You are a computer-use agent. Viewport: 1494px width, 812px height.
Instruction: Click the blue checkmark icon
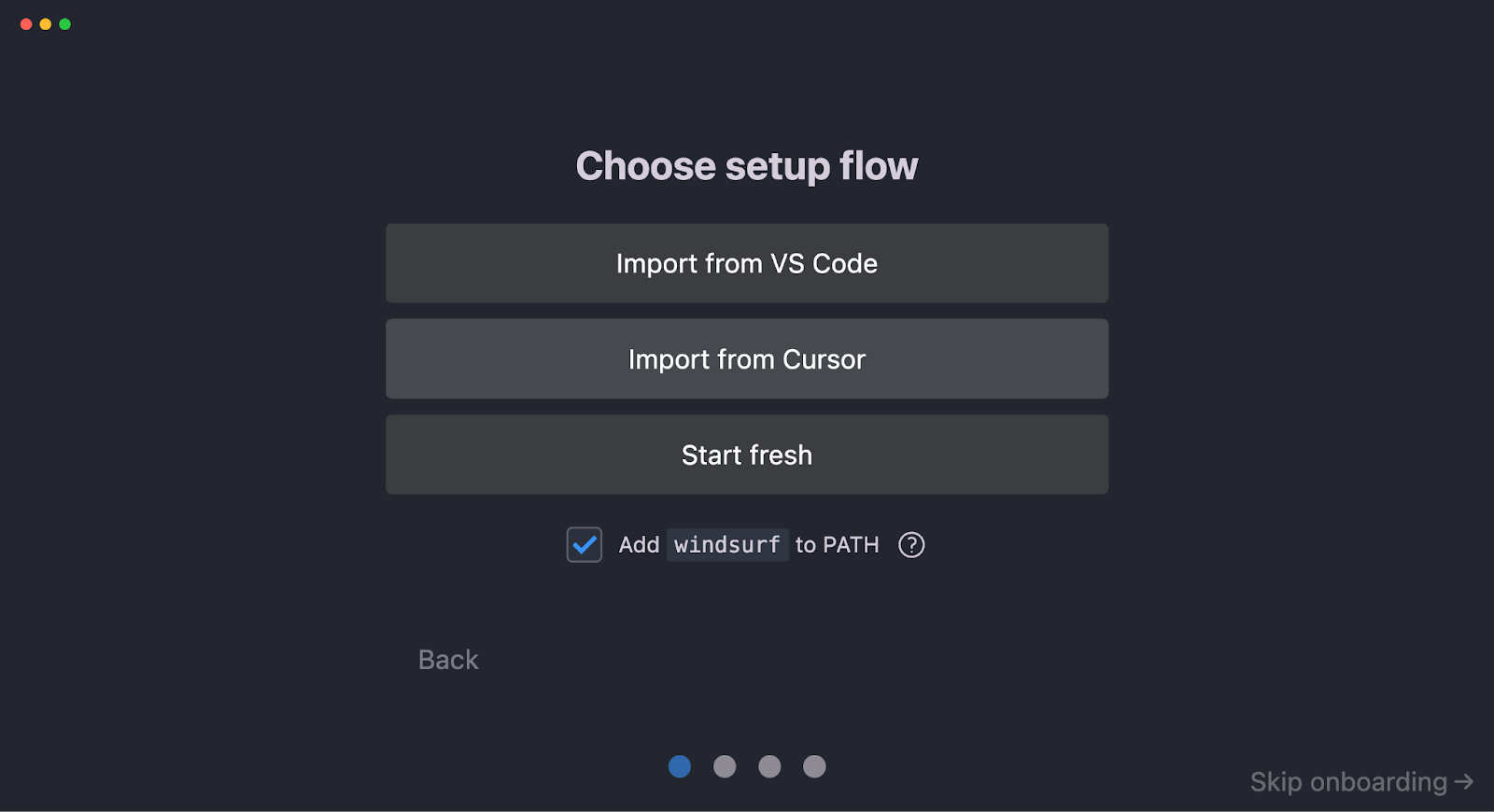click(584, 544)
